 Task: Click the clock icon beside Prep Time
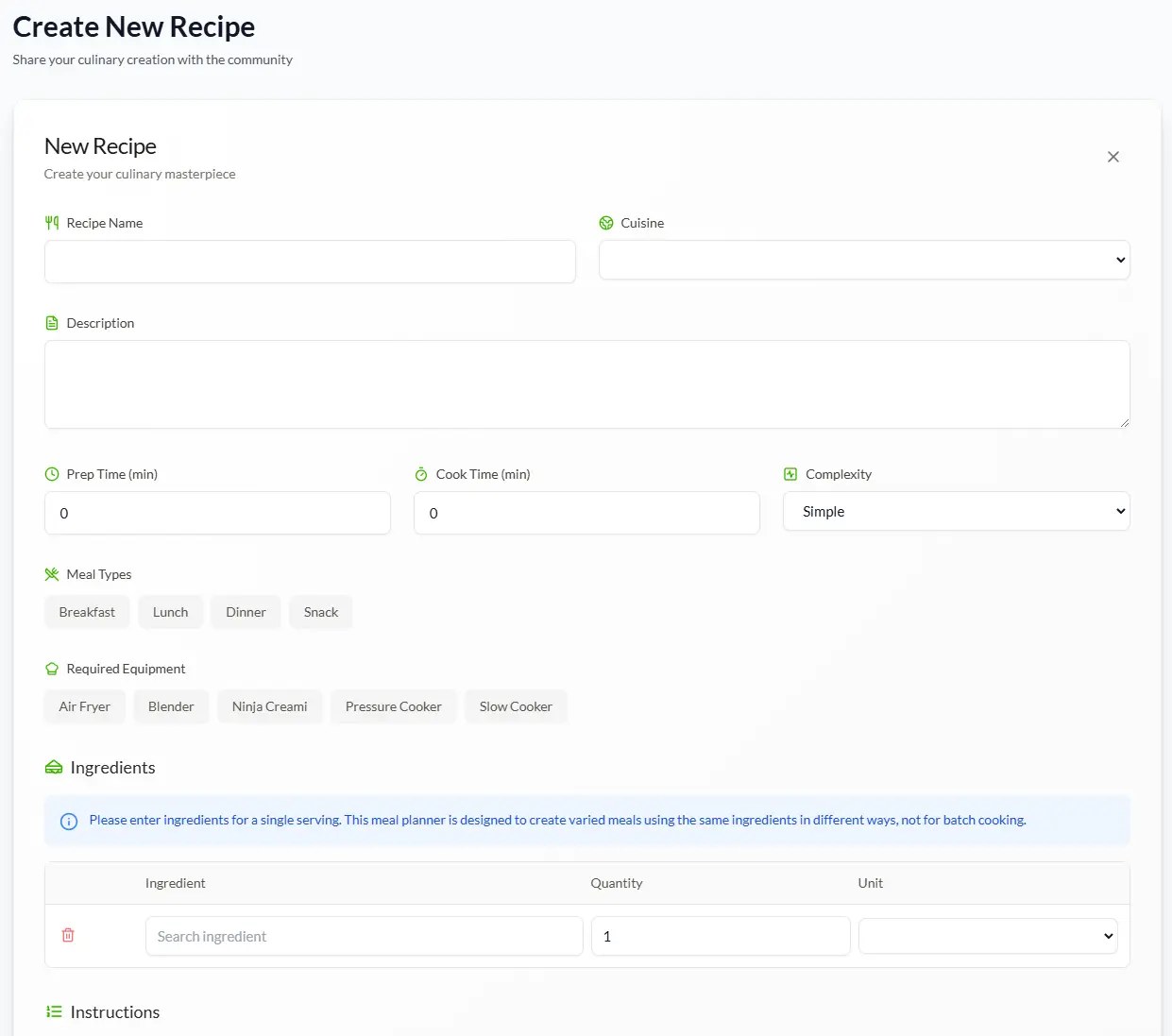[52, 474]
